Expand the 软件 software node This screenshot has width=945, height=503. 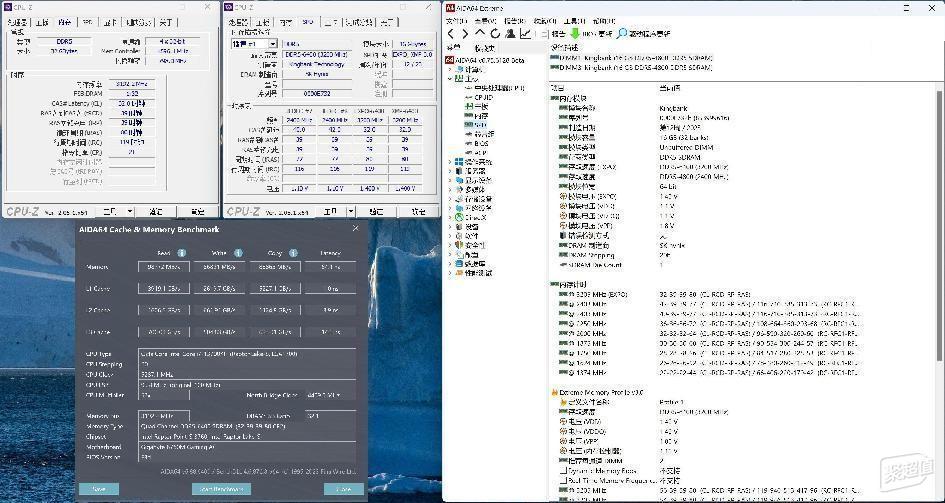click(x=450, y=236)
